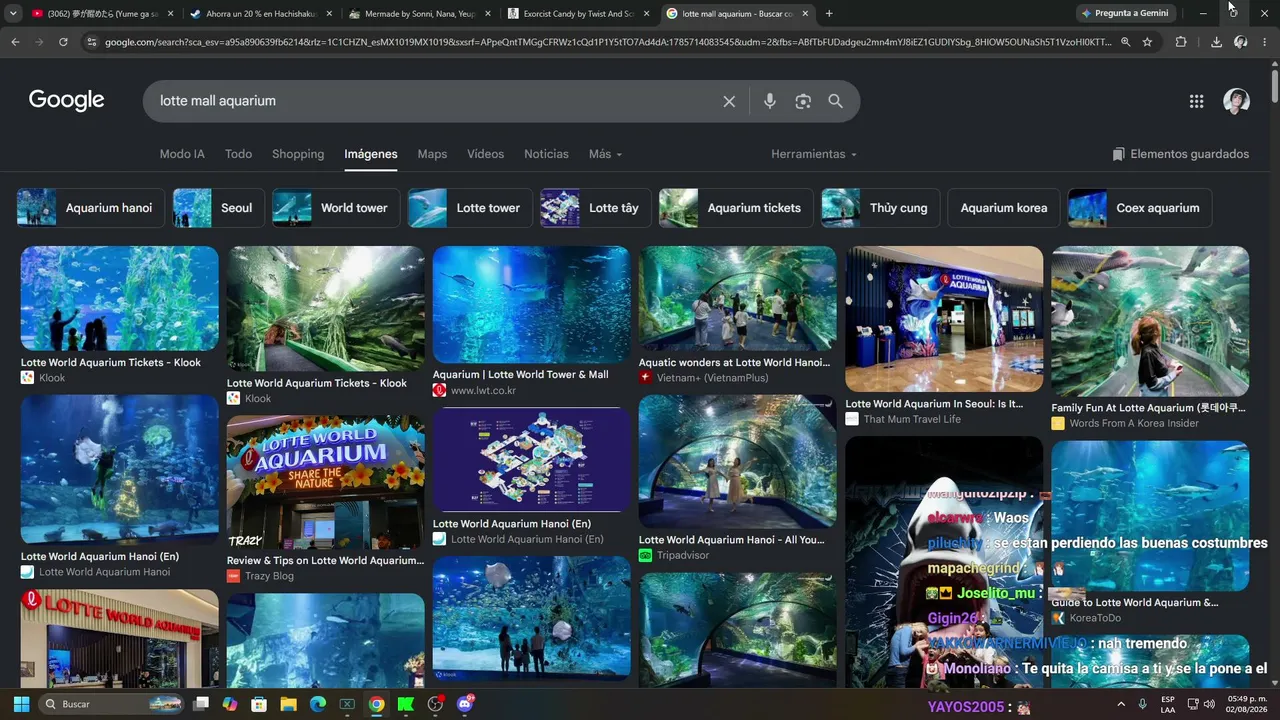This screenshot has height=720, width=1280.
Task: Open Aquatic wonders at Lotte World Hanoi link
Action: pyautogui.click(x=735, y=363)
